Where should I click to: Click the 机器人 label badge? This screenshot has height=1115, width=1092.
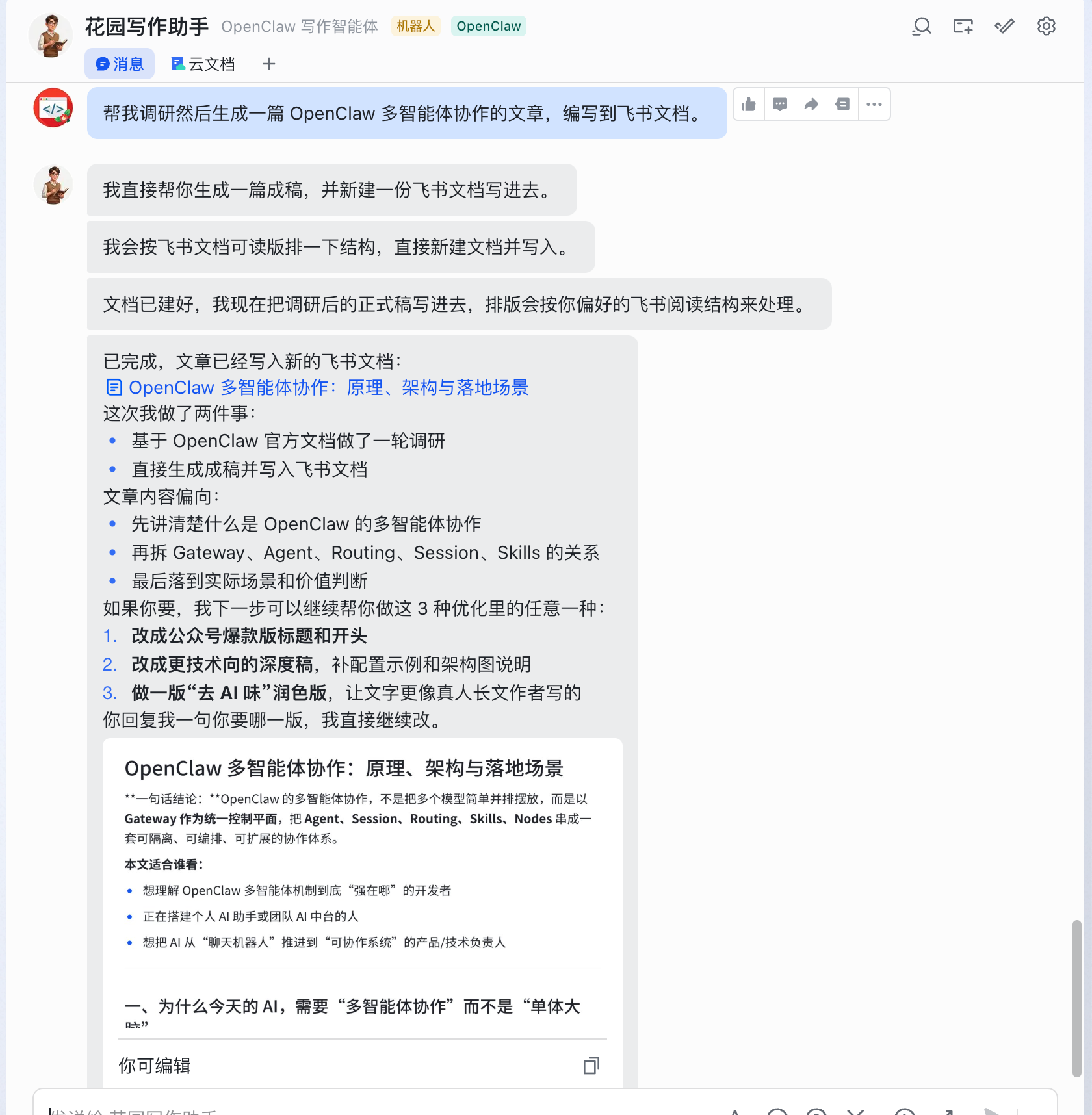click(416, 26)
